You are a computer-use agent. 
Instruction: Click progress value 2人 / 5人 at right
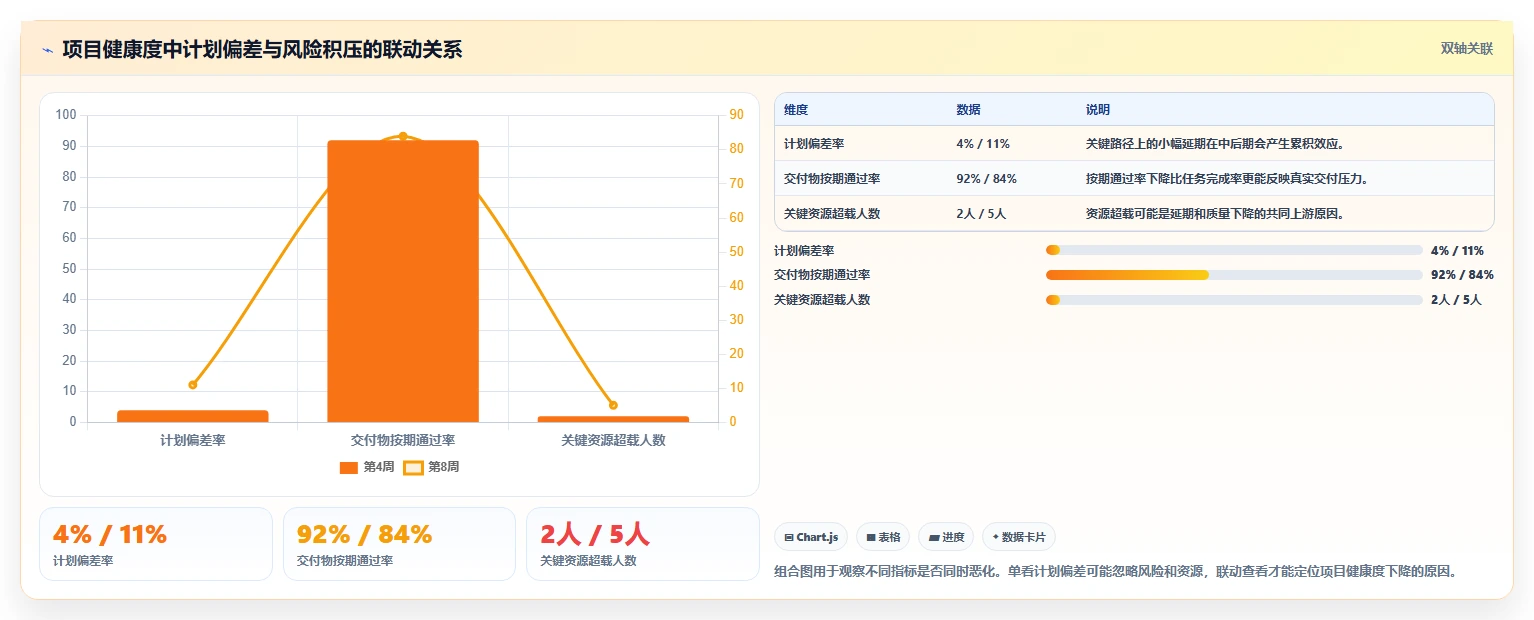click(1456, 300)
